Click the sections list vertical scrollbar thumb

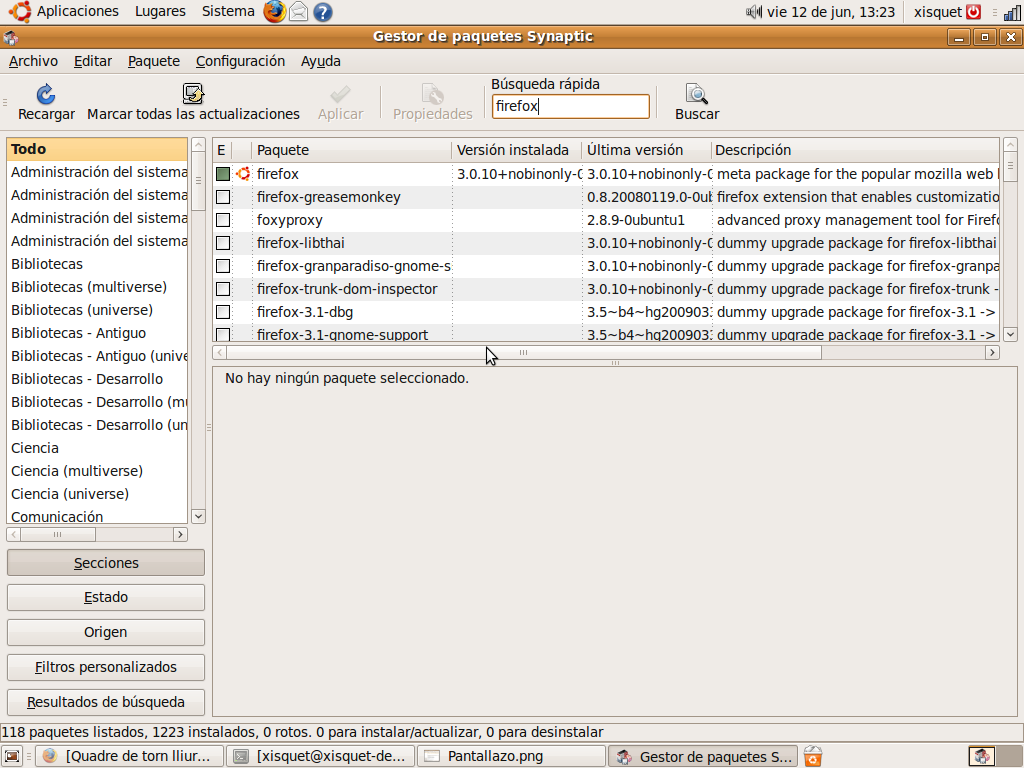click(199, 181)
